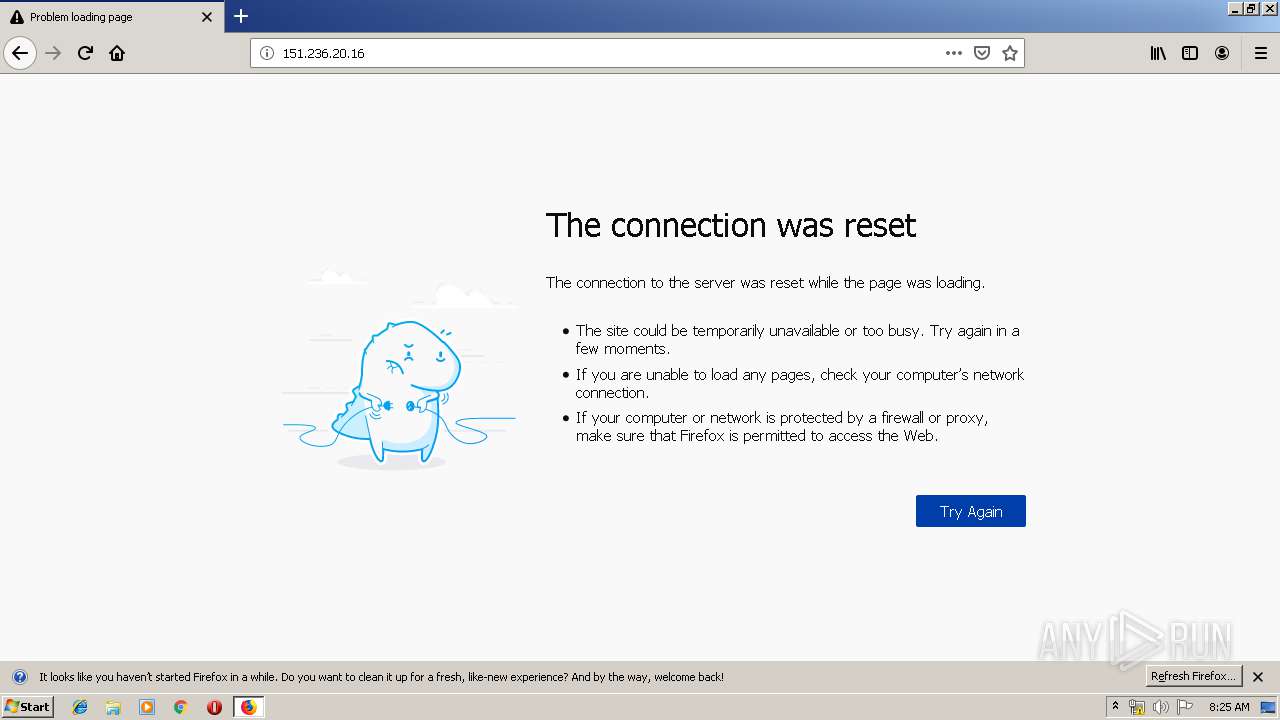Click the forward navigation arrow
This screenshot has width=1280, height=720.
click(54, 53)
